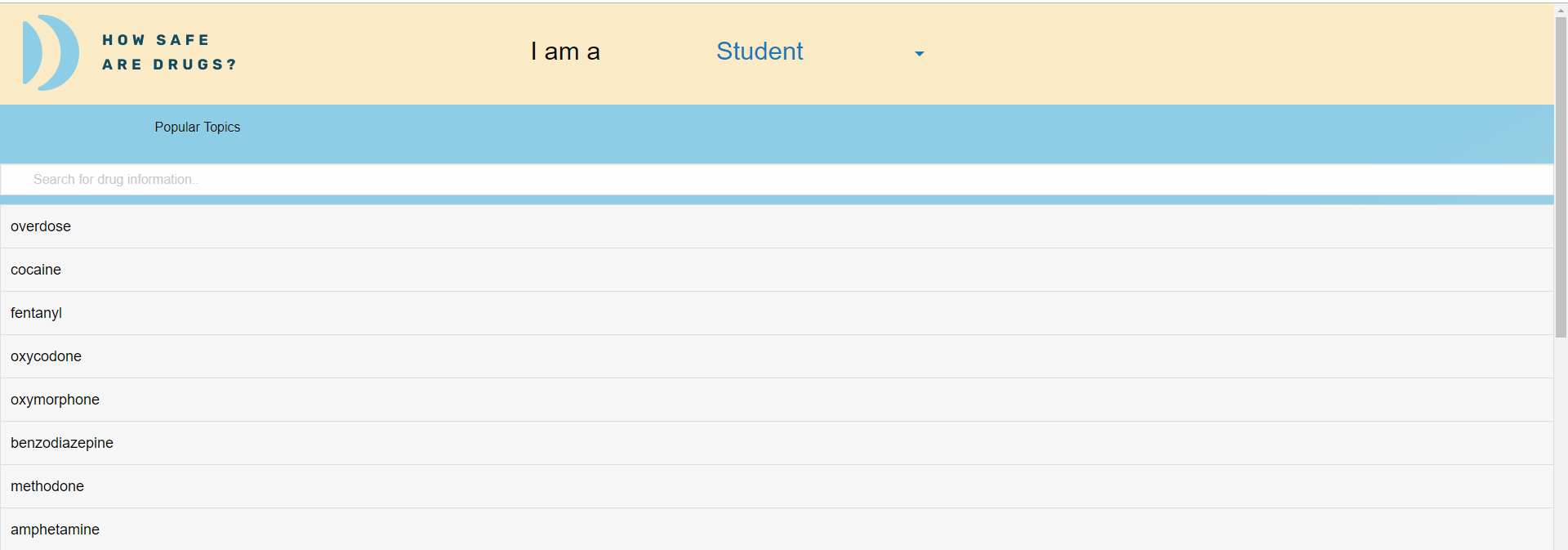Click the "How Safe Are Drugs?" site title

[x=169, y=52]
